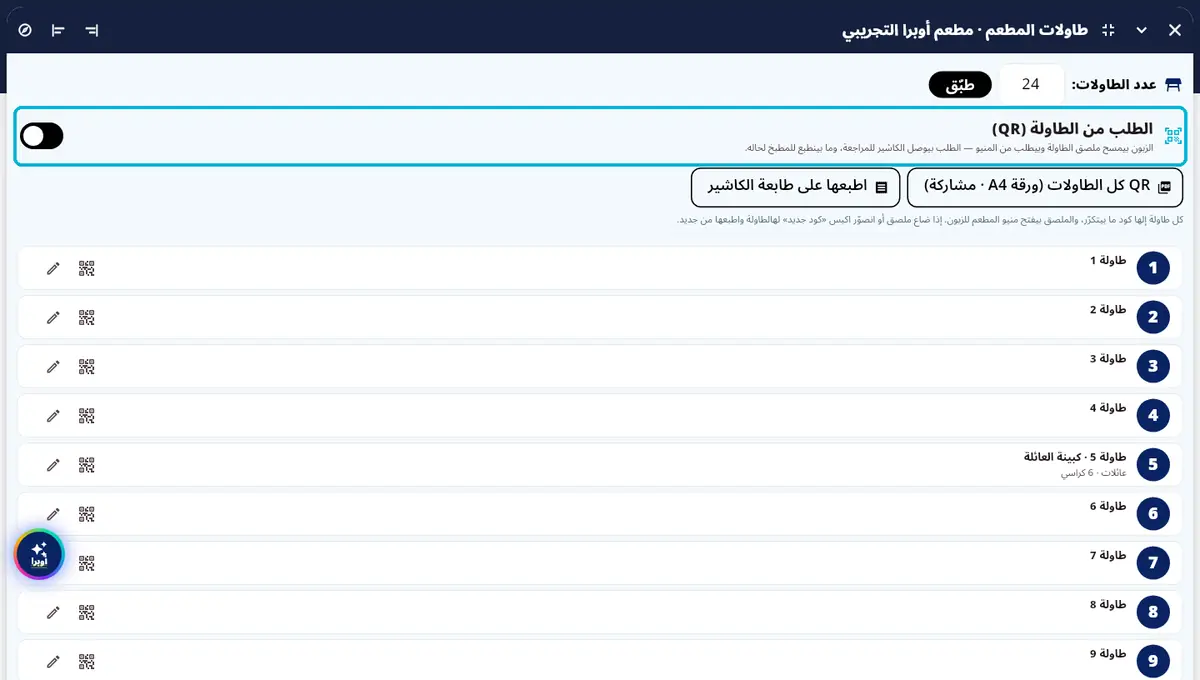The width and height of the screenshot is (1200, 680).
Task: Click the عدد الطاولات number field showing 24
Action: click(x=1030, y=85)
